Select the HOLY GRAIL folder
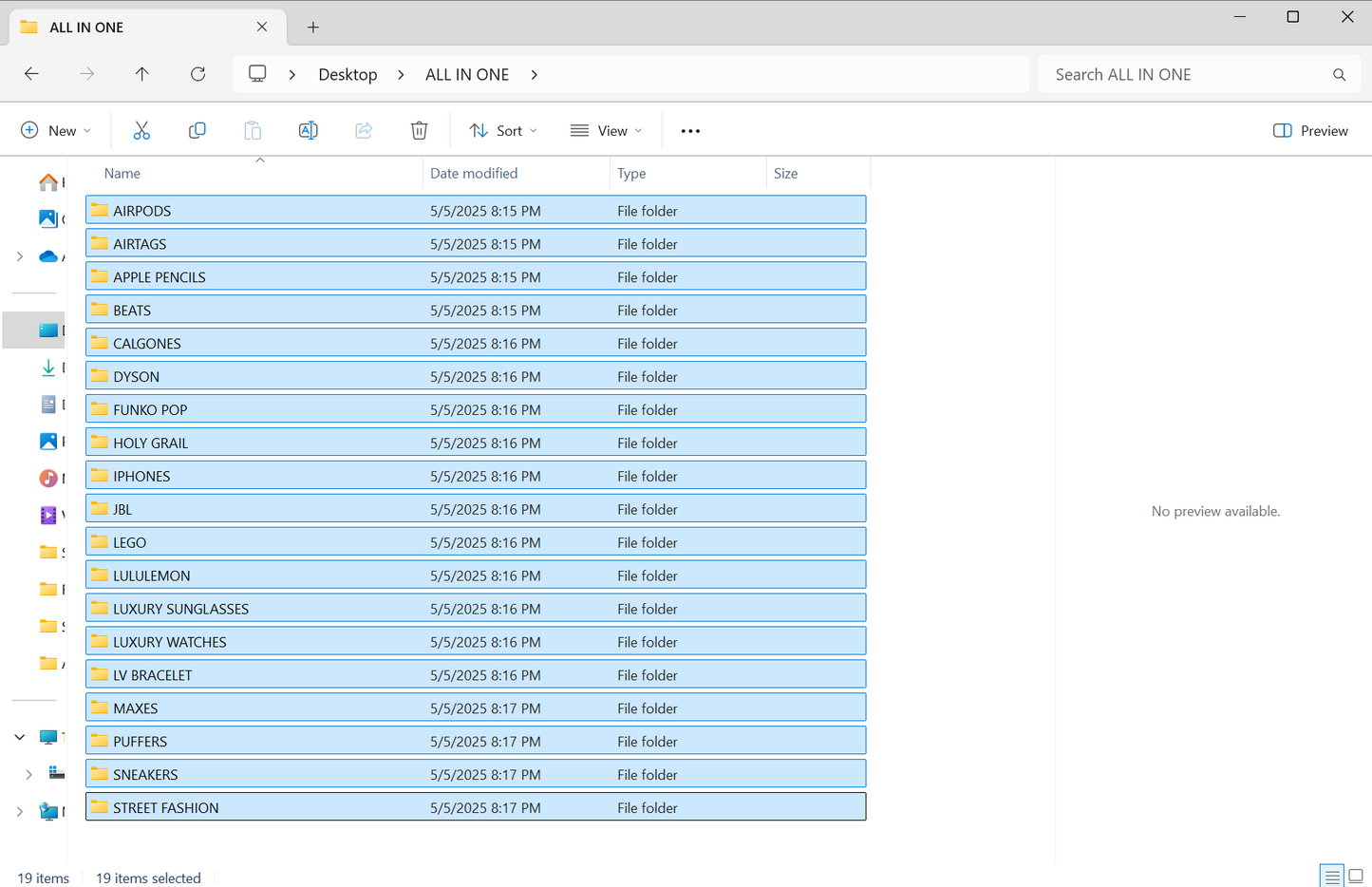The height and width of the screenshot is (887, 1372). point(476,443)
